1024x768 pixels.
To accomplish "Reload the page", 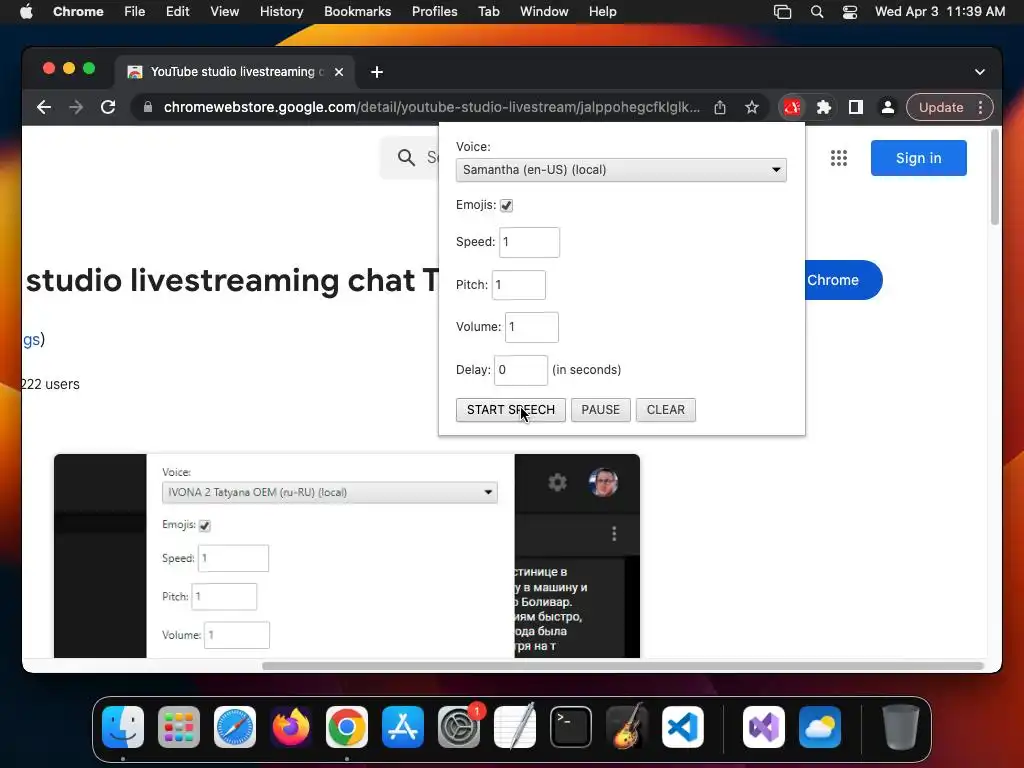I will pos(108,107).
